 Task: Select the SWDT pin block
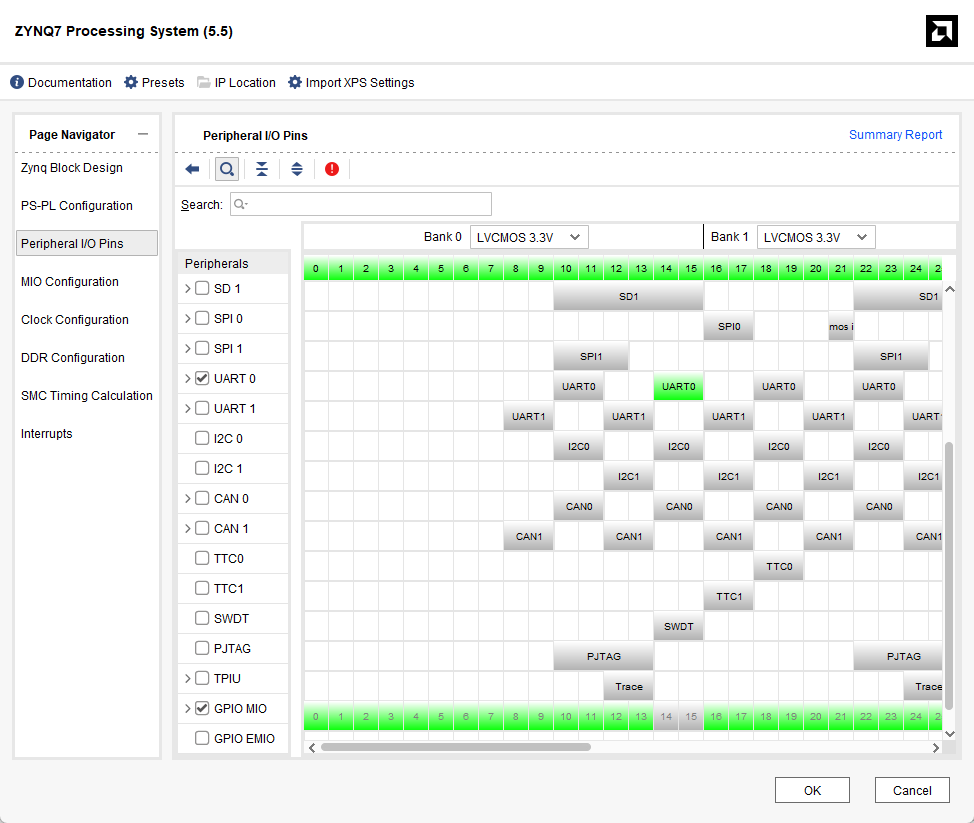(678, 626)
